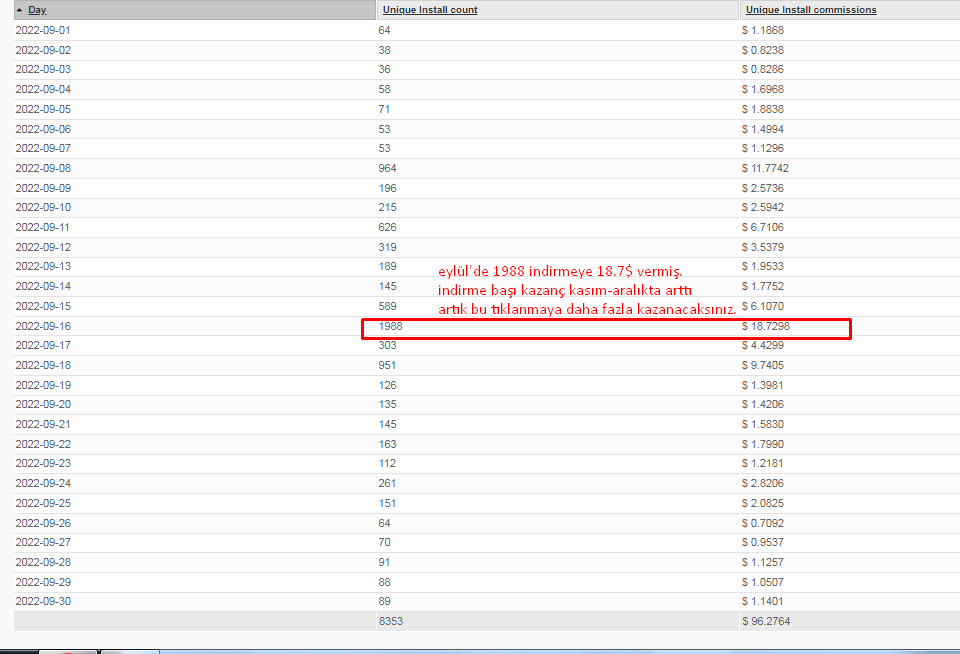Toggle the ascending sort arrow beside Day

tap(20, 10)
